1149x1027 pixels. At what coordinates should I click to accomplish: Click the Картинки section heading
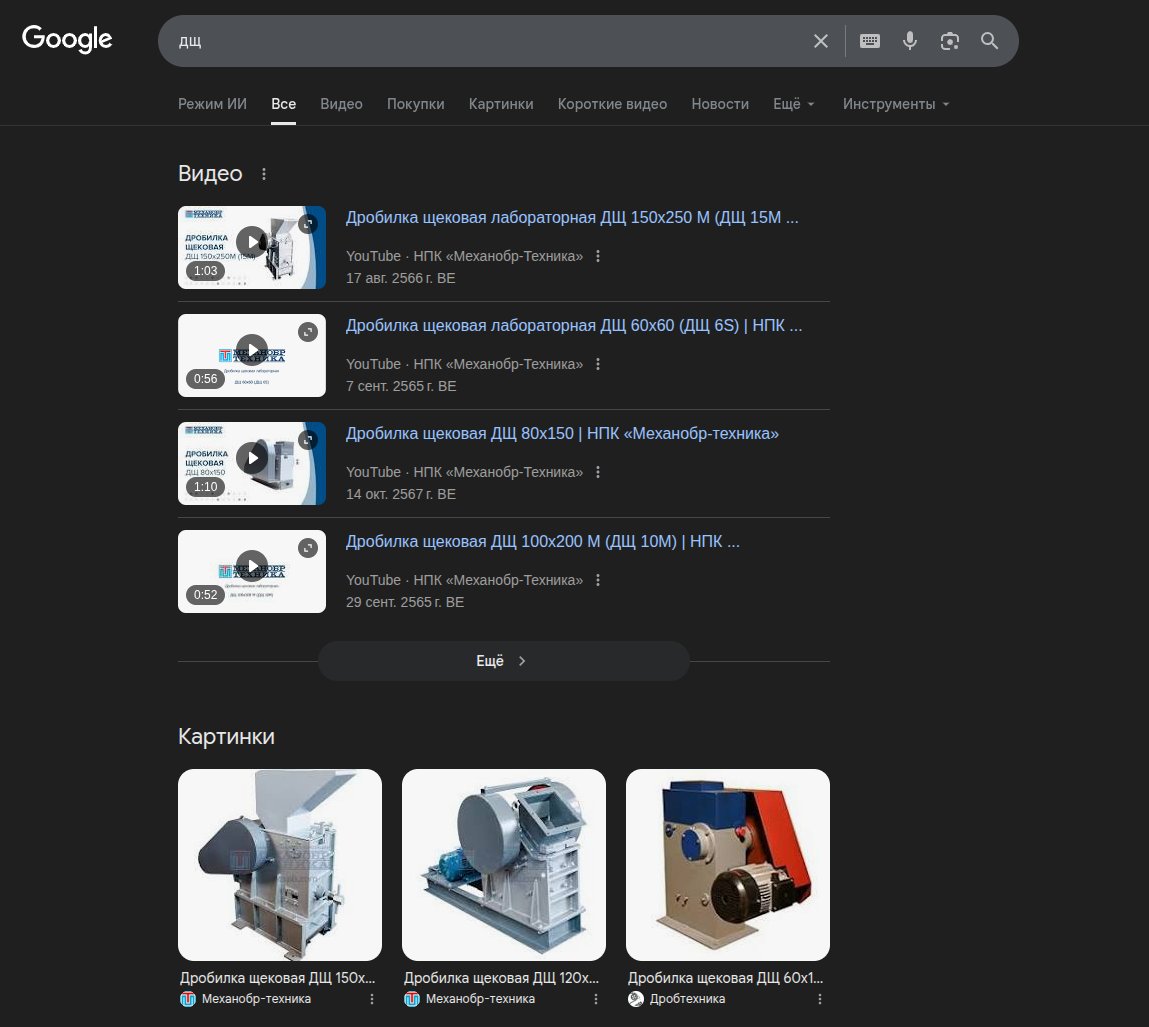pyautogui.click(x=226, y=736)
